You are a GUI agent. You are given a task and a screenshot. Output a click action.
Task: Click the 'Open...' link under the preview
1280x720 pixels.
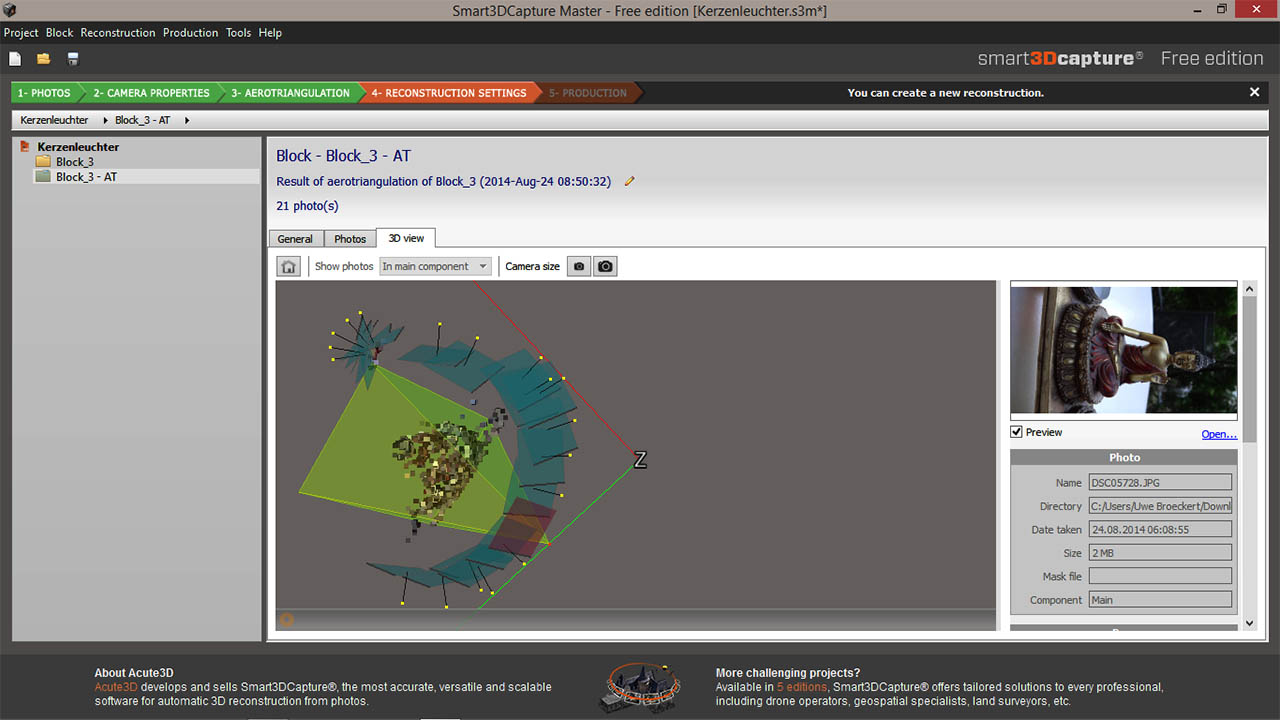coord(1219,434)
